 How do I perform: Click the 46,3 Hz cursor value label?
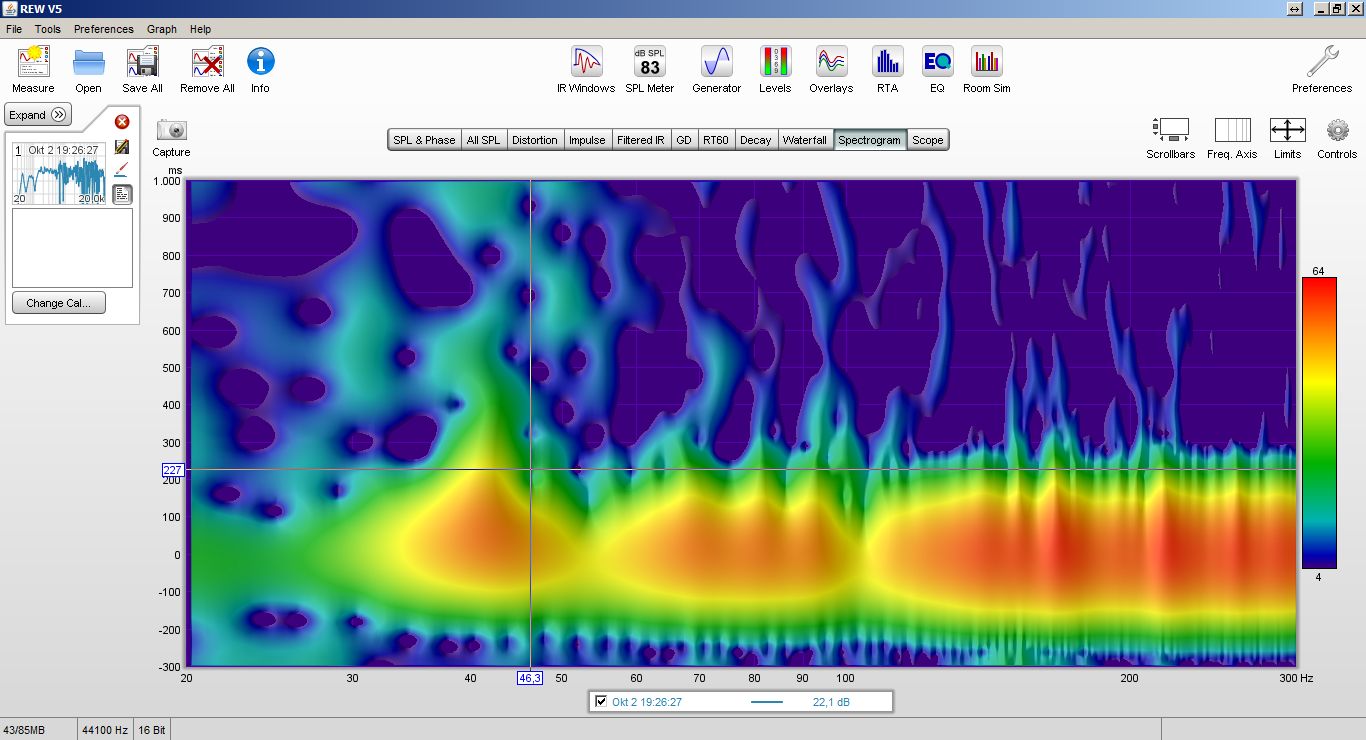(x=530, y=677)
